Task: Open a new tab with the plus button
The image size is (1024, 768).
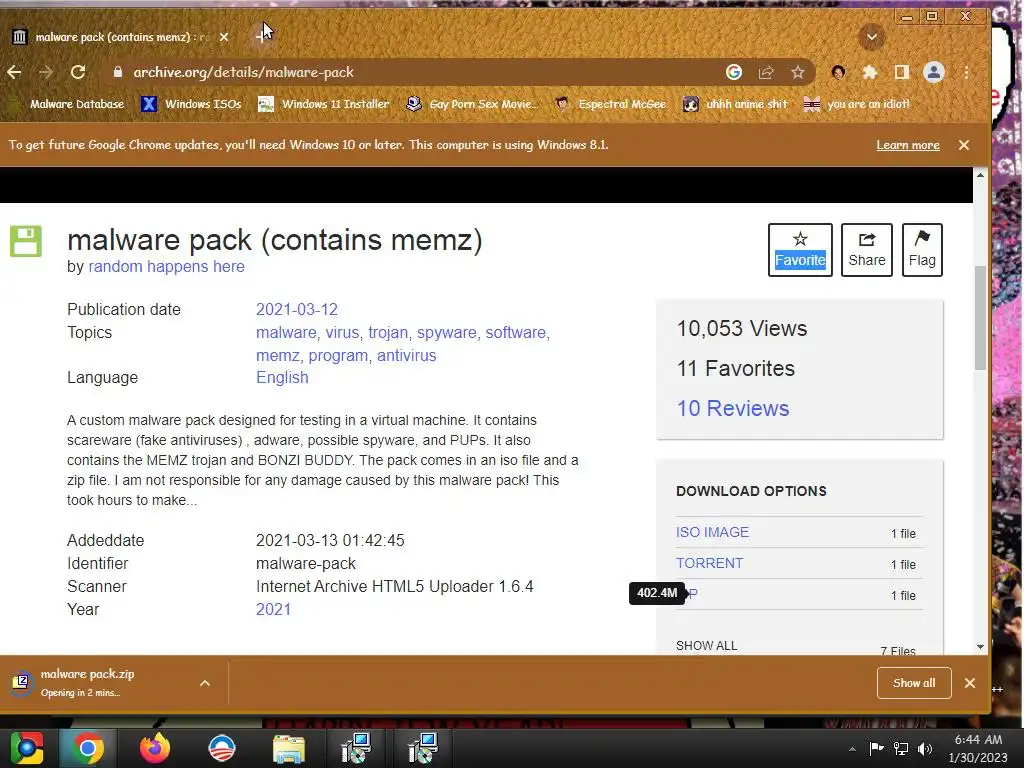Action: point(263,37)
